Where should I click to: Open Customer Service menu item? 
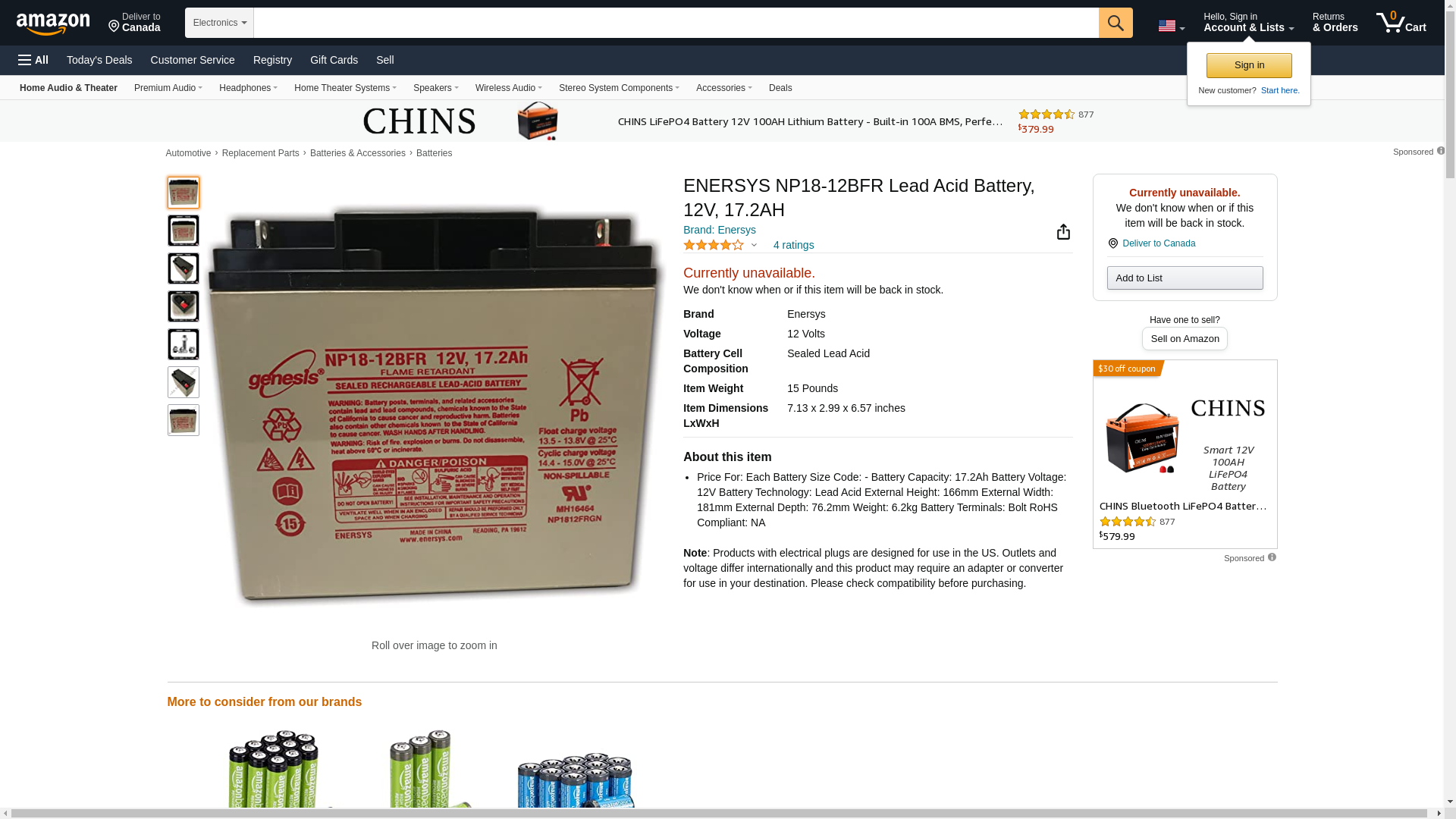click(193, 60)
